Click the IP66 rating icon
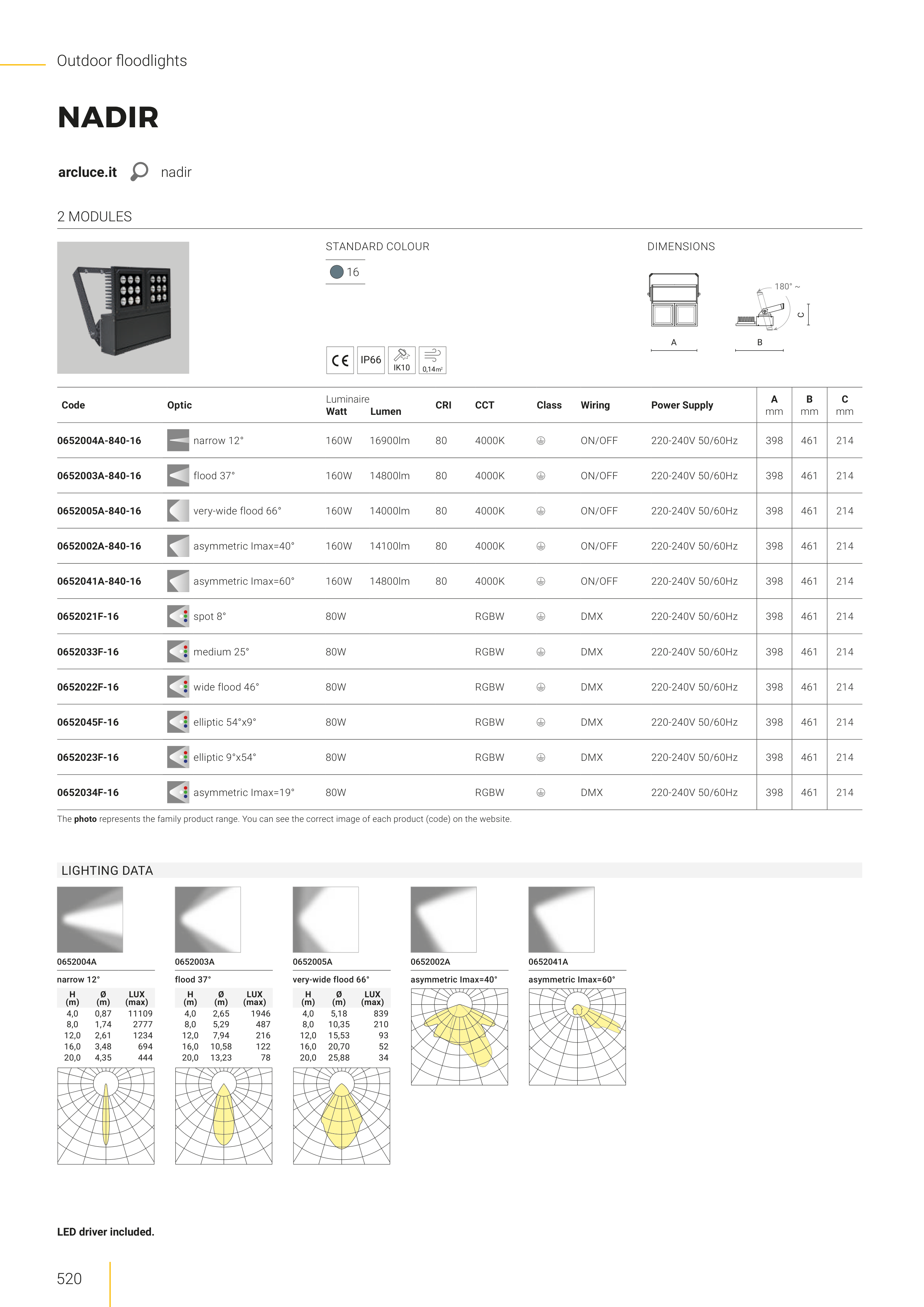924x1307 pixels. click(371, 360)
